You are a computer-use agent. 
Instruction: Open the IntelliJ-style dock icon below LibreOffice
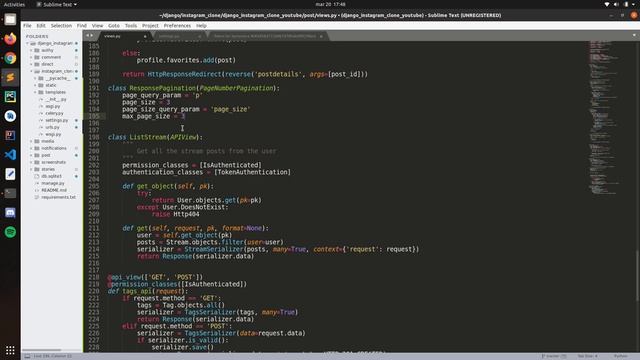pos(10,135)
